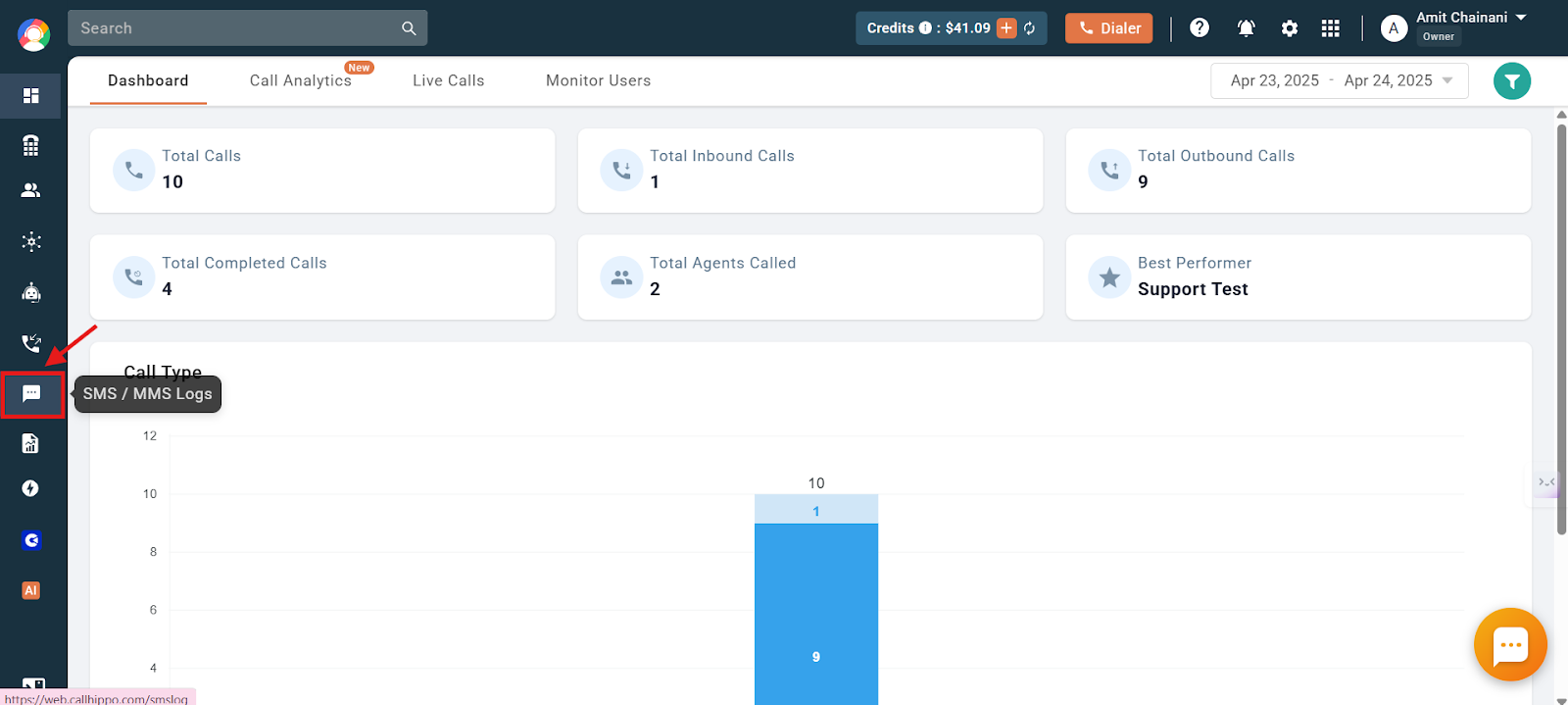Click the Amit Chainani name
The width and height of the screenshot is (1568, 705).
click(x=1462, y=18)
